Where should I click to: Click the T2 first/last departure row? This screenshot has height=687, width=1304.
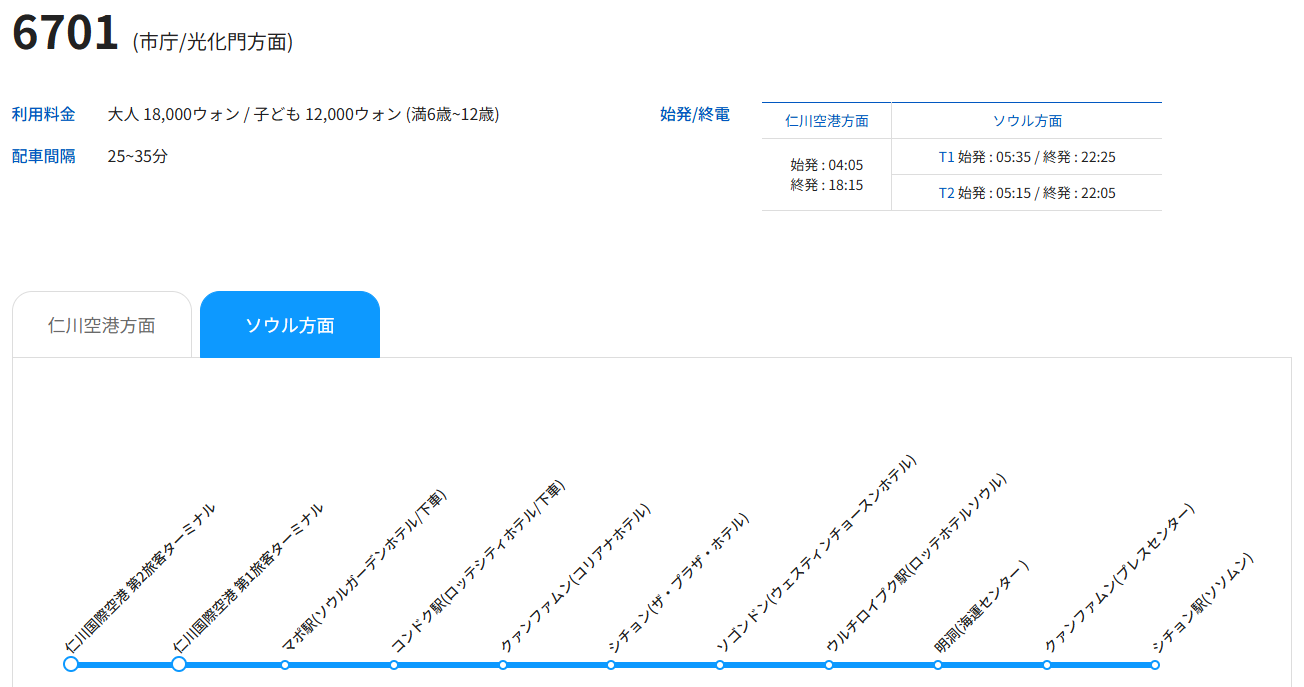coord(1027,193)
